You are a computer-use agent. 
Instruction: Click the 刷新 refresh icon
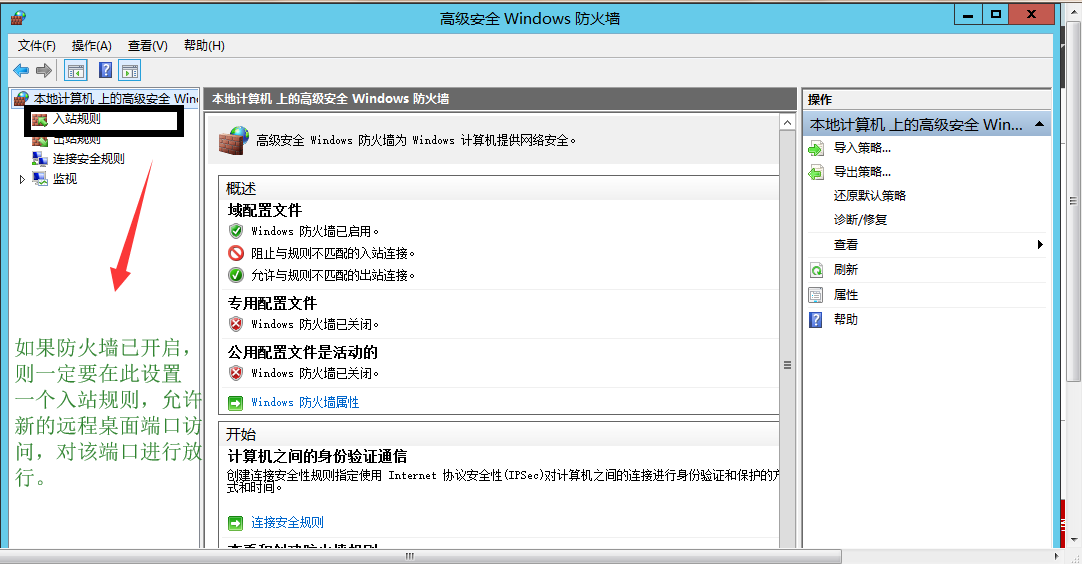point(816,271)
